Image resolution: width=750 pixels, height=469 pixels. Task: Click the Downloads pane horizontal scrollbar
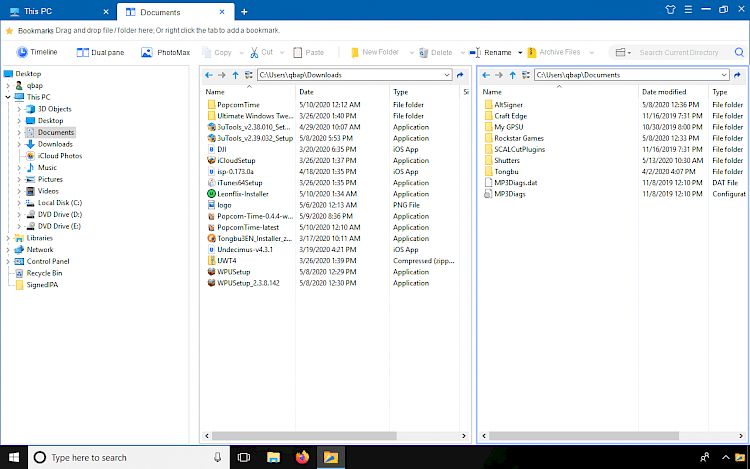click(304, 436)
